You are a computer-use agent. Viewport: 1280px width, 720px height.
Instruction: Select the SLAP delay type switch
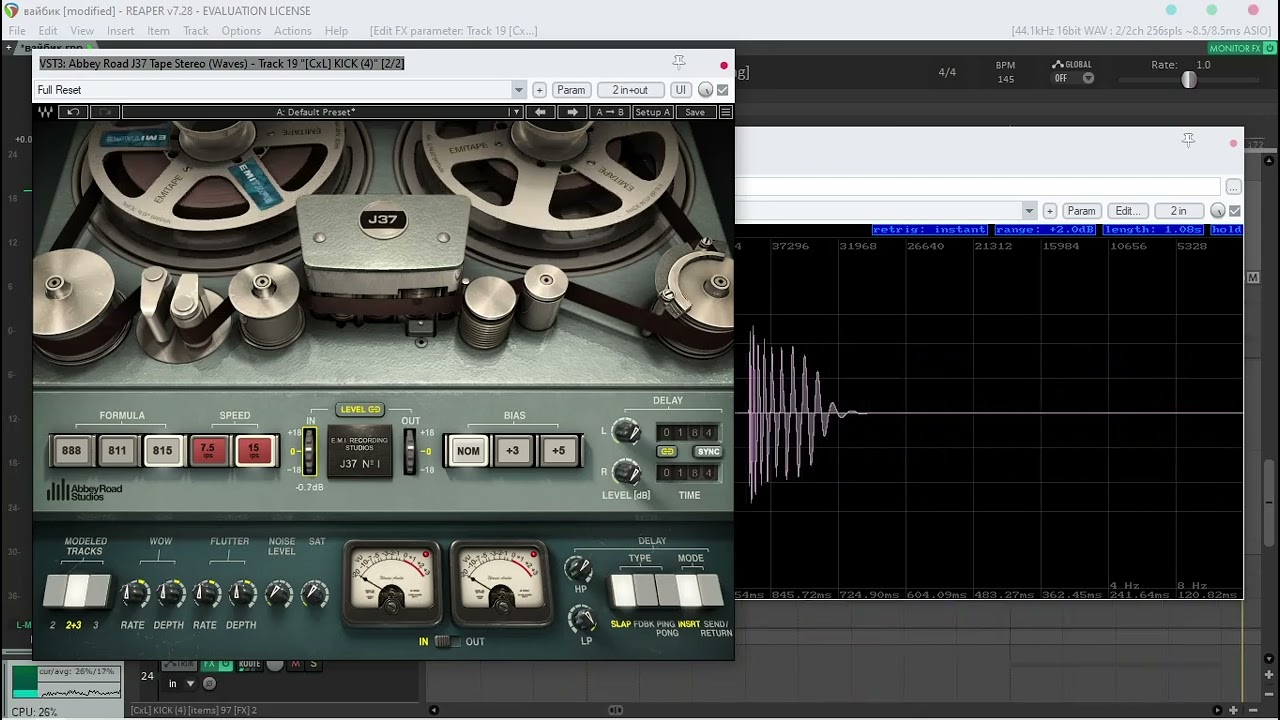[622, 591]
